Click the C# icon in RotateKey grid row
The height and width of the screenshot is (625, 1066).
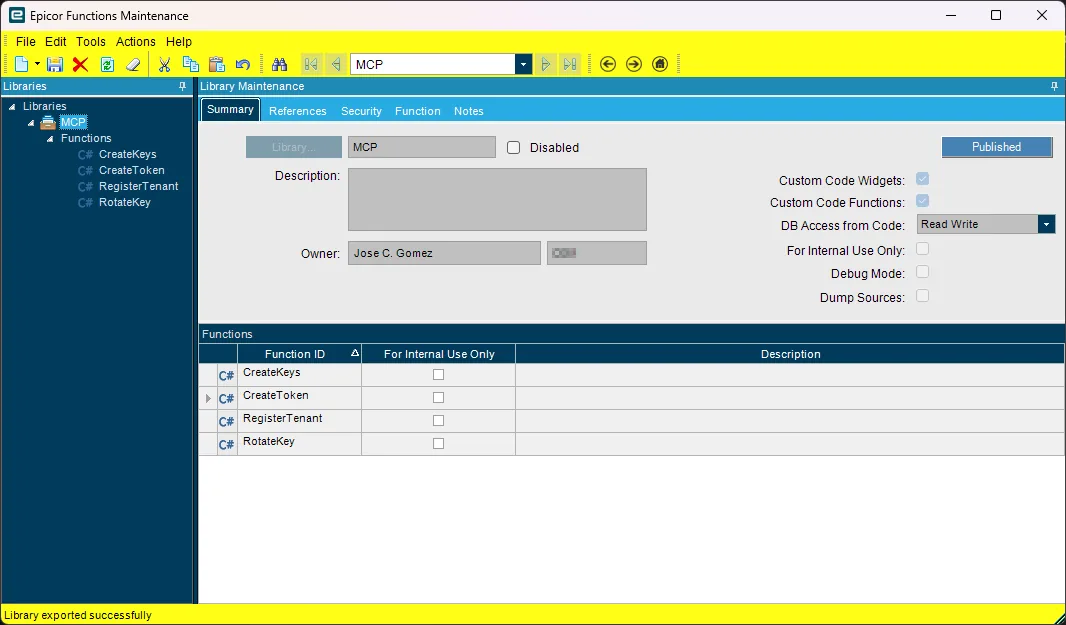226,445
